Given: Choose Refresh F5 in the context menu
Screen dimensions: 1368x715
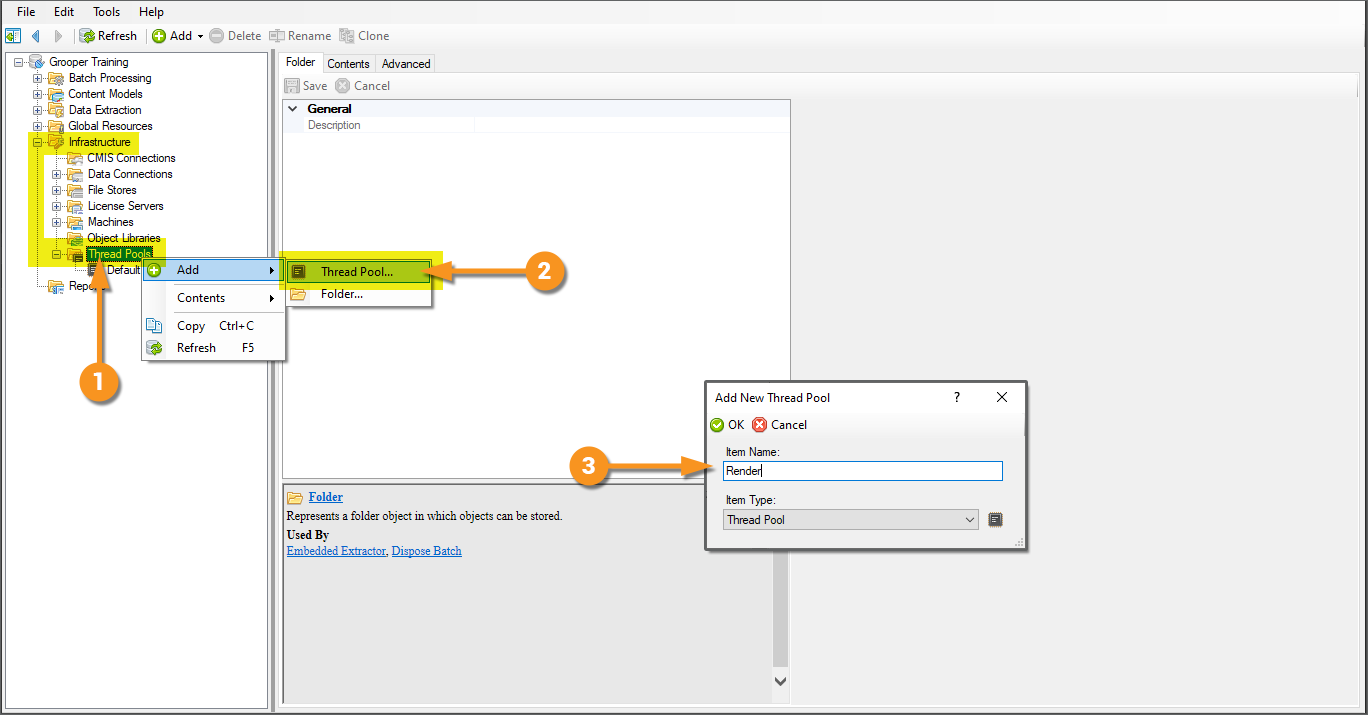Looking at the screenshot, I should coord(214,348).
